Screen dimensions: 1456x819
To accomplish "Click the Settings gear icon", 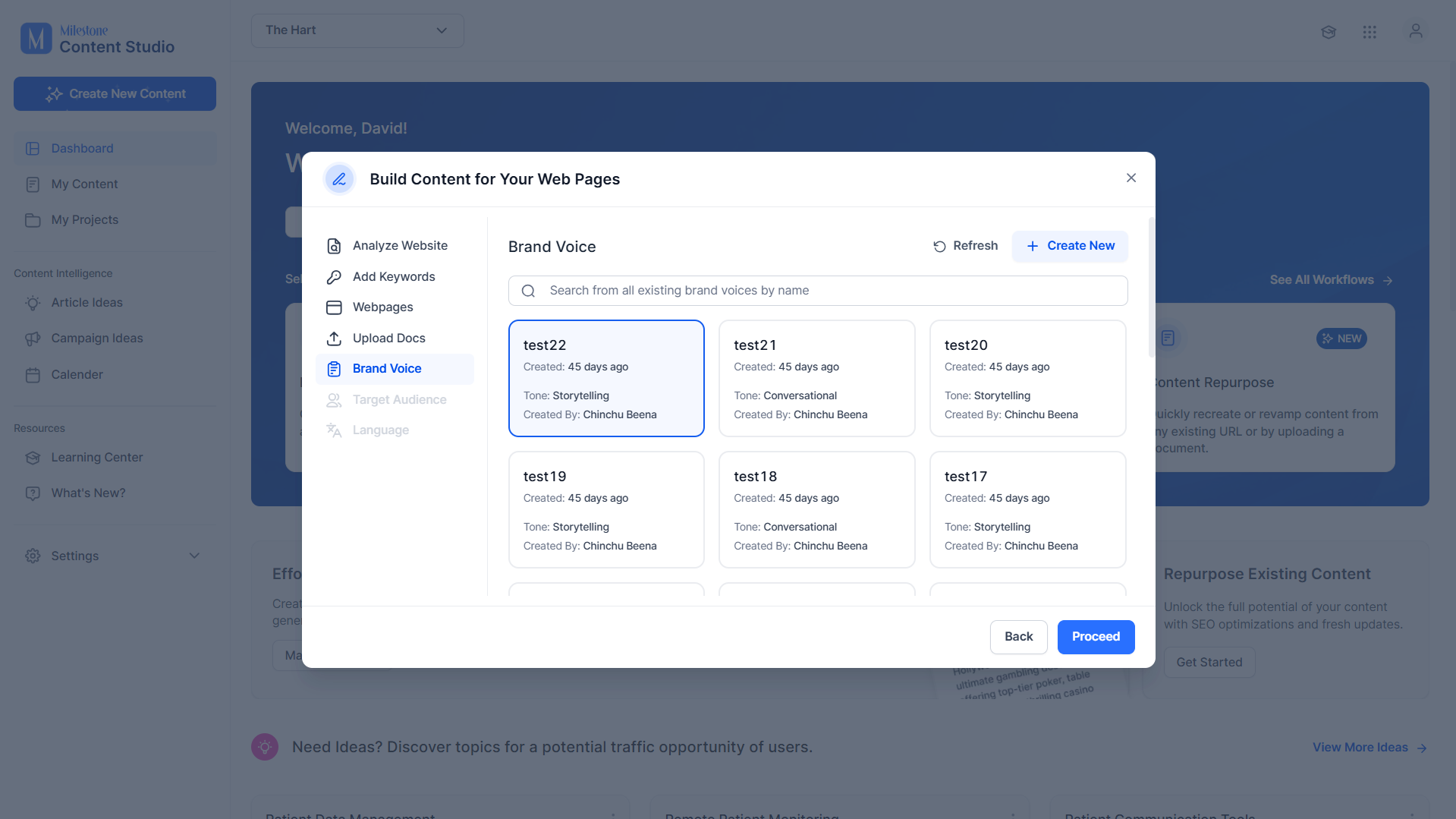I will point(33,556).
